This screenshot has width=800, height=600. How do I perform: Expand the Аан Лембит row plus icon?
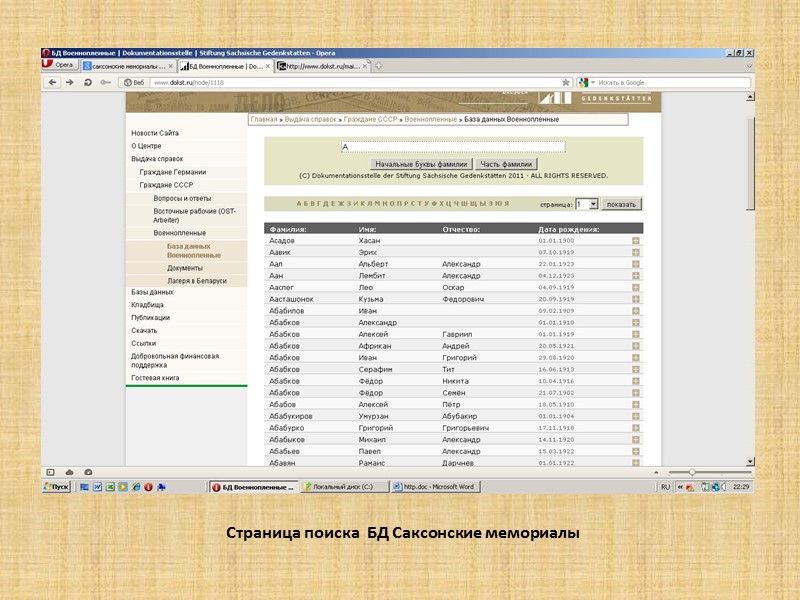coord(636,276)
